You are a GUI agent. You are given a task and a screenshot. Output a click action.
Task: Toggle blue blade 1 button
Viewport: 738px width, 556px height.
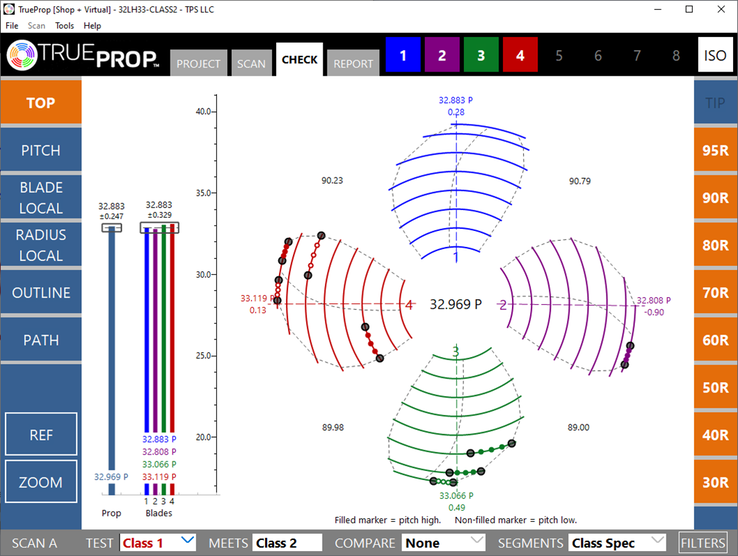click(404, 55)
